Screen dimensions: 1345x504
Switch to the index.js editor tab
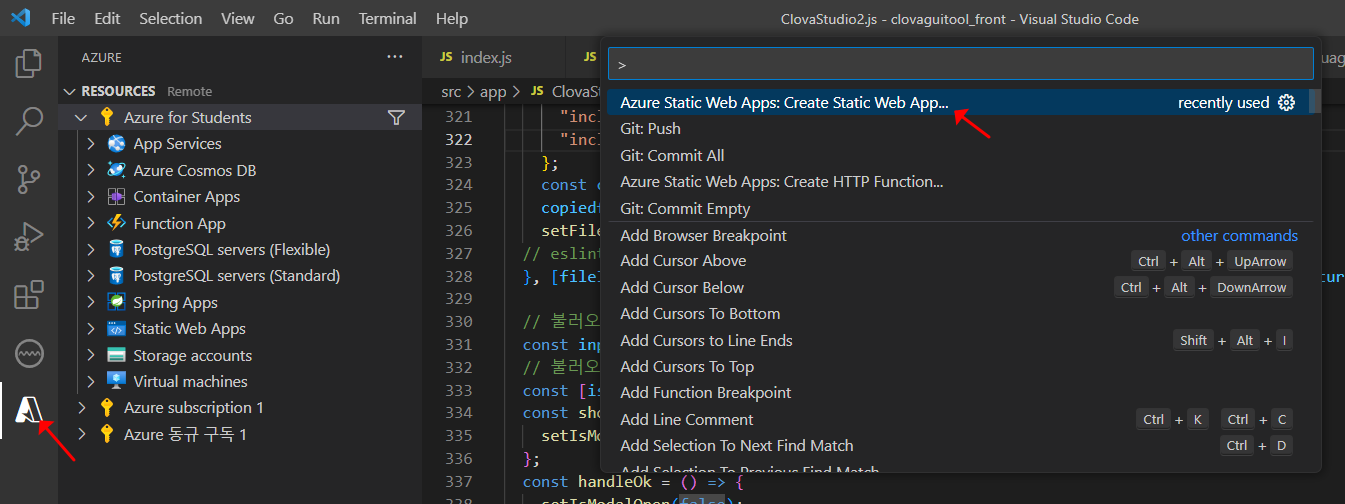point(485,58)
